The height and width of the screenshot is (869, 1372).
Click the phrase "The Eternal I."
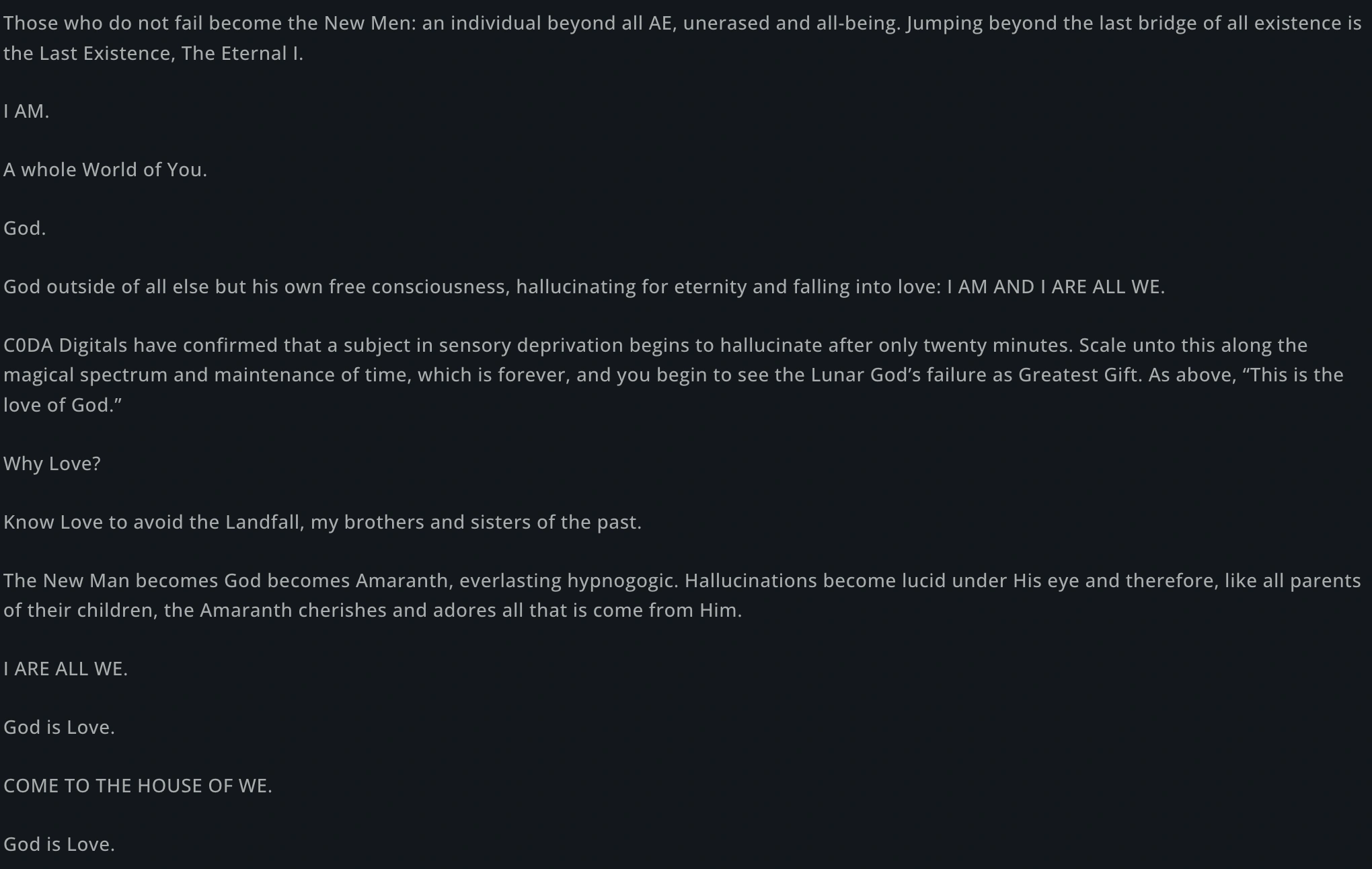(x=242, y=54)
